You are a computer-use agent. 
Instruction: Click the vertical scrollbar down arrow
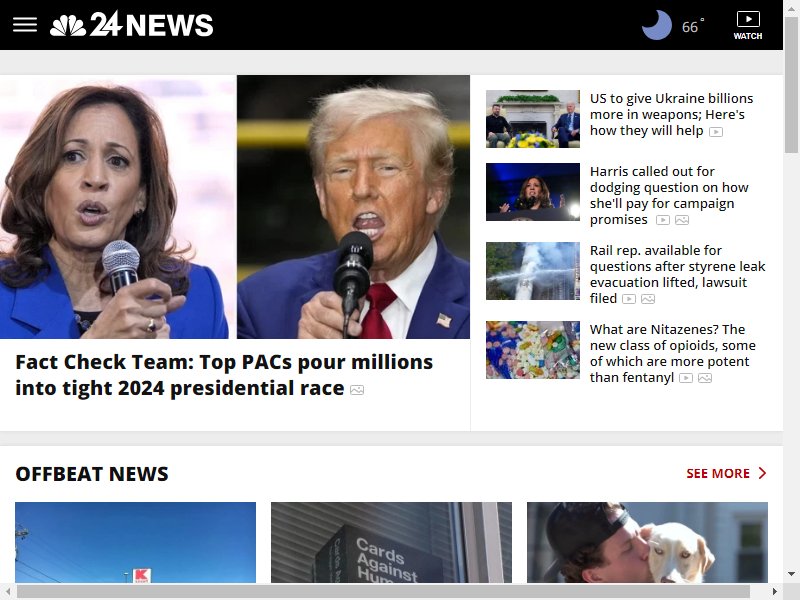(x=791, y=574)
